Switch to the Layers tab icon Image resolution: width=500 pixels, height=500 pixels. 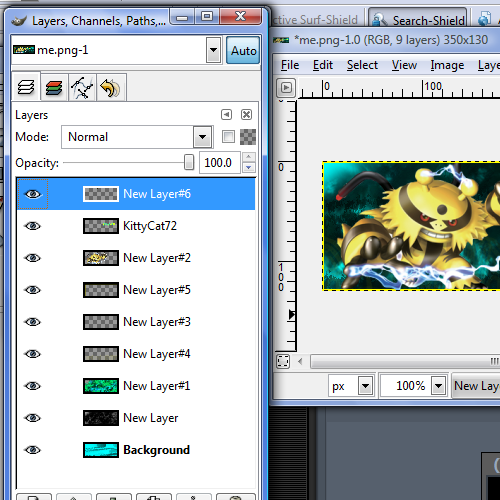coord(26,87)
